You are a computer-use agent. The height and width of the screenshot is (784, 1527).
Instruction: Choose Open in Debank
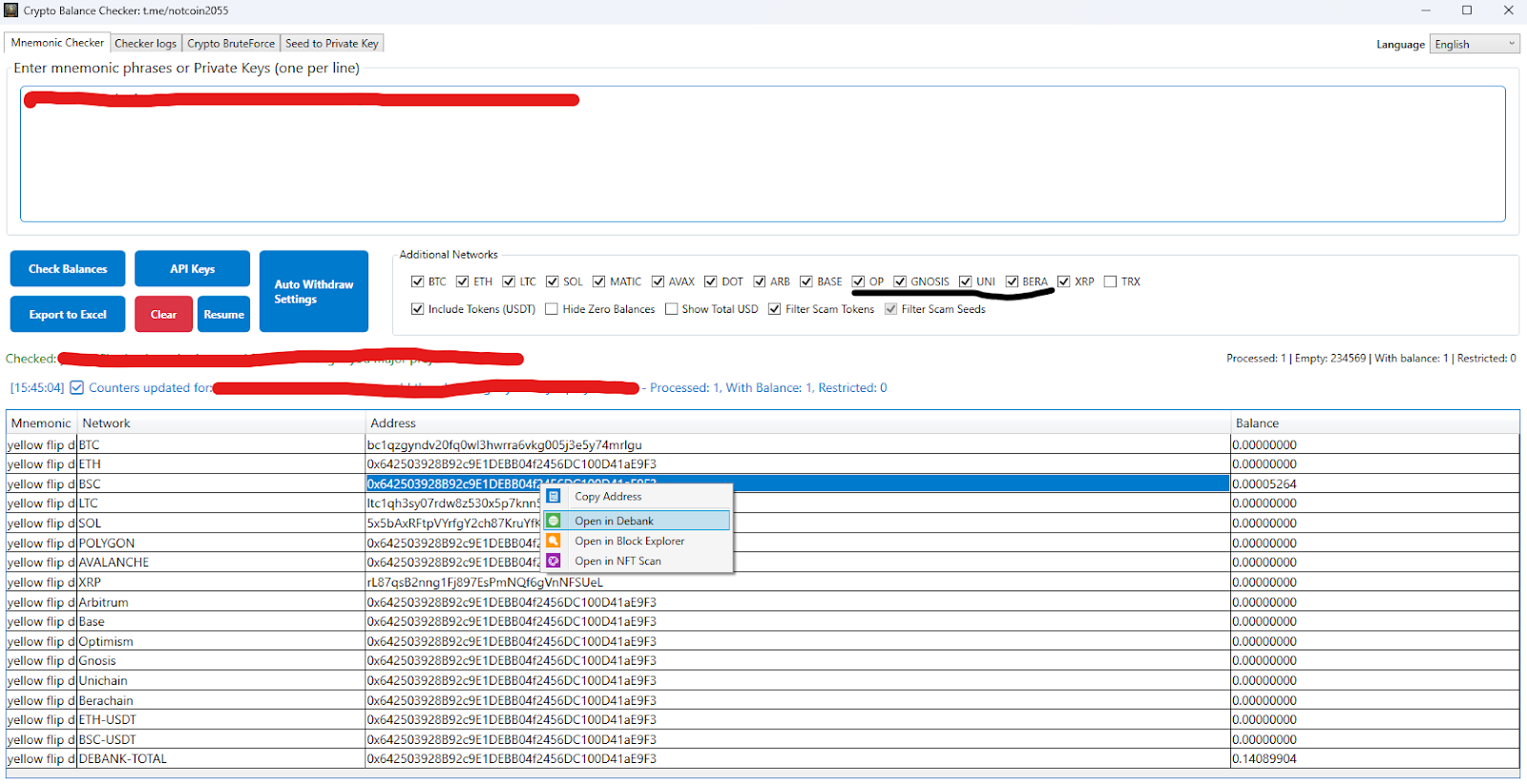pos(638,521)
